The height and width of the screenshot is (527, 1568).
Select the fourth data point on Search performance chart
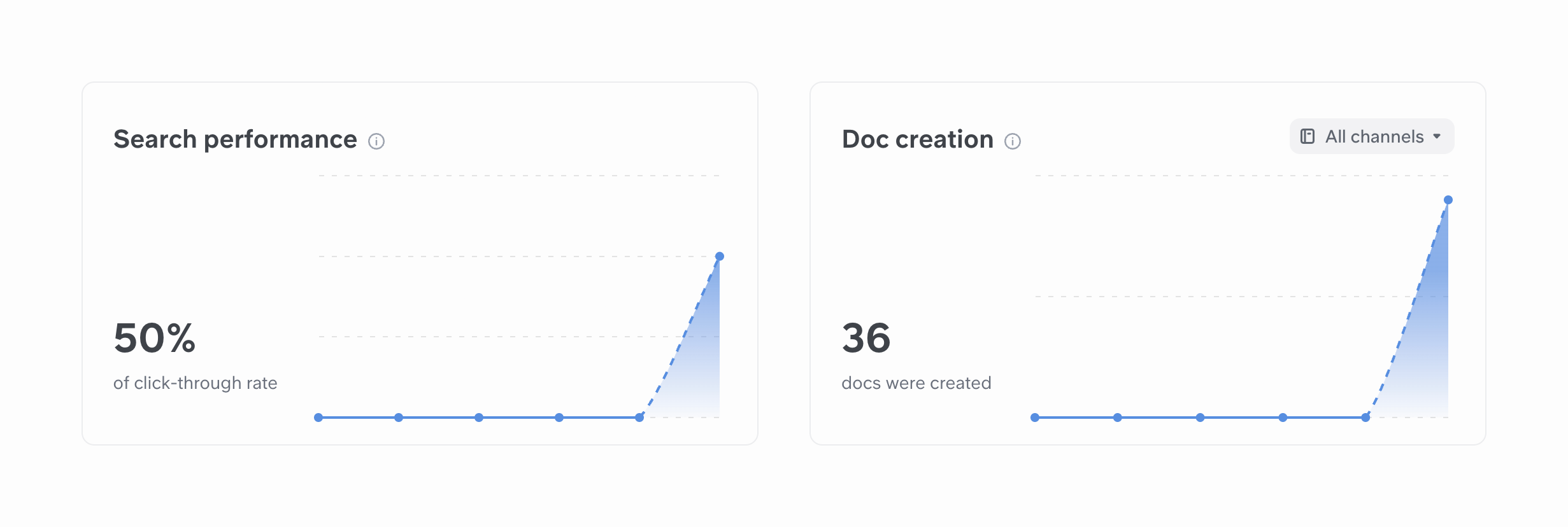tap(559, 418)
